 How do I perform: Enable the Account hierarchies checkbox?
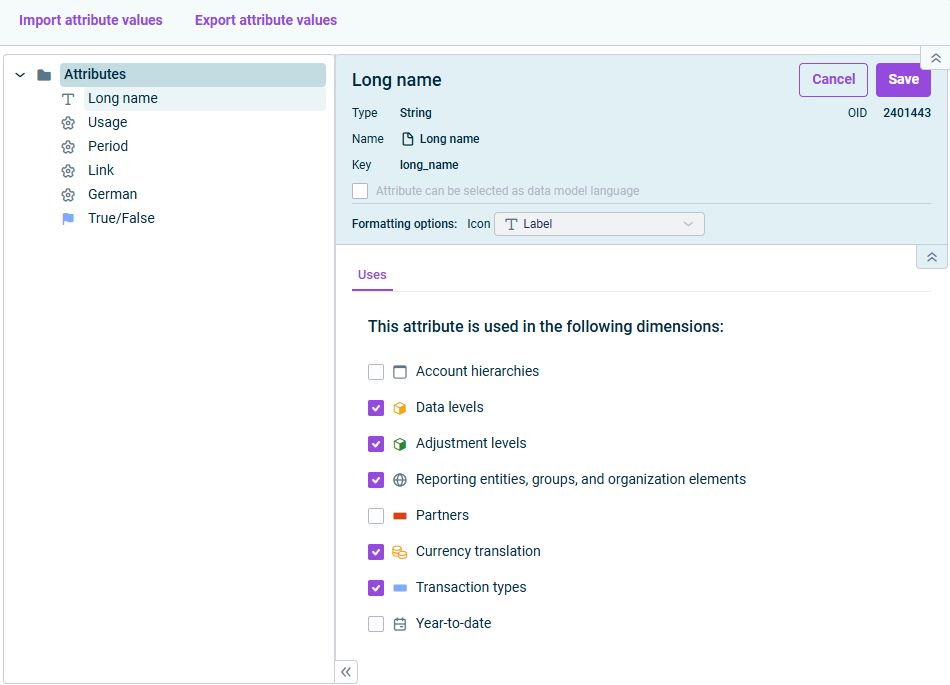[x=376, y=372]
